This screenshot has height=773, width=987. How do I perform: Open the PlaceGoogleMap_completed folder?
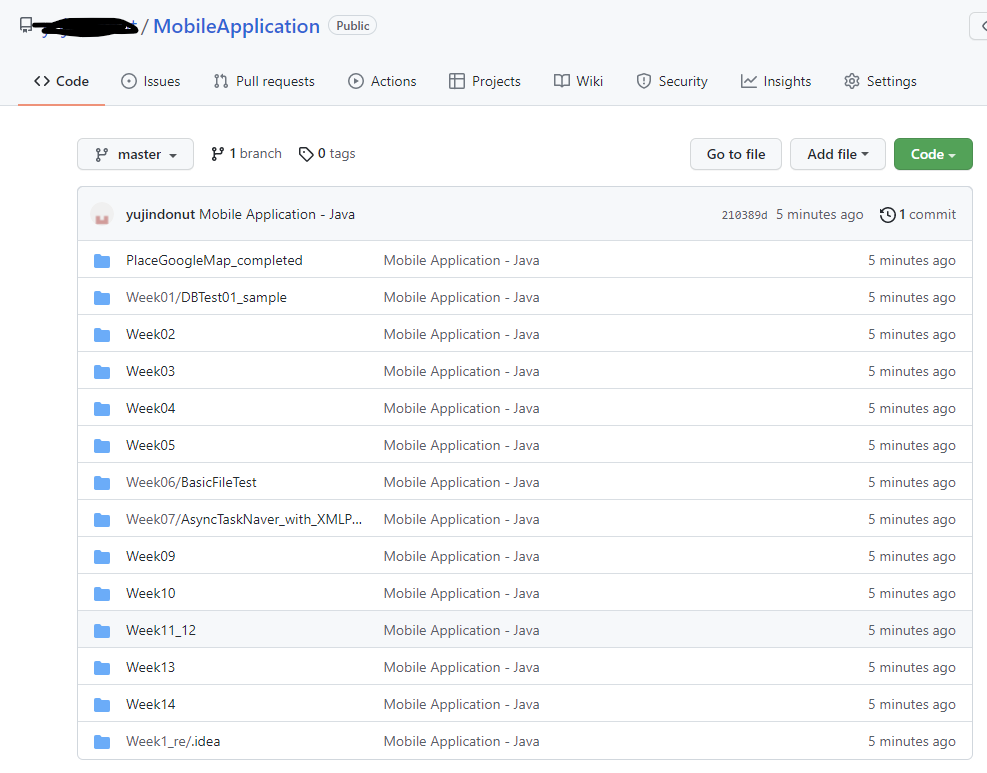pos(214,261)
